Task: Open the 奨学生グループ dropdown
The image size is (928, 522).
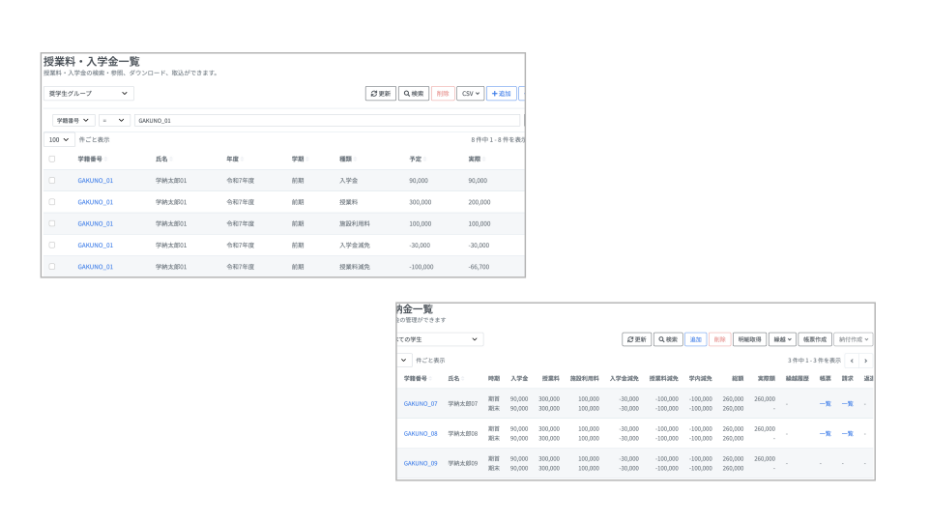Action: tap(89, 93)
